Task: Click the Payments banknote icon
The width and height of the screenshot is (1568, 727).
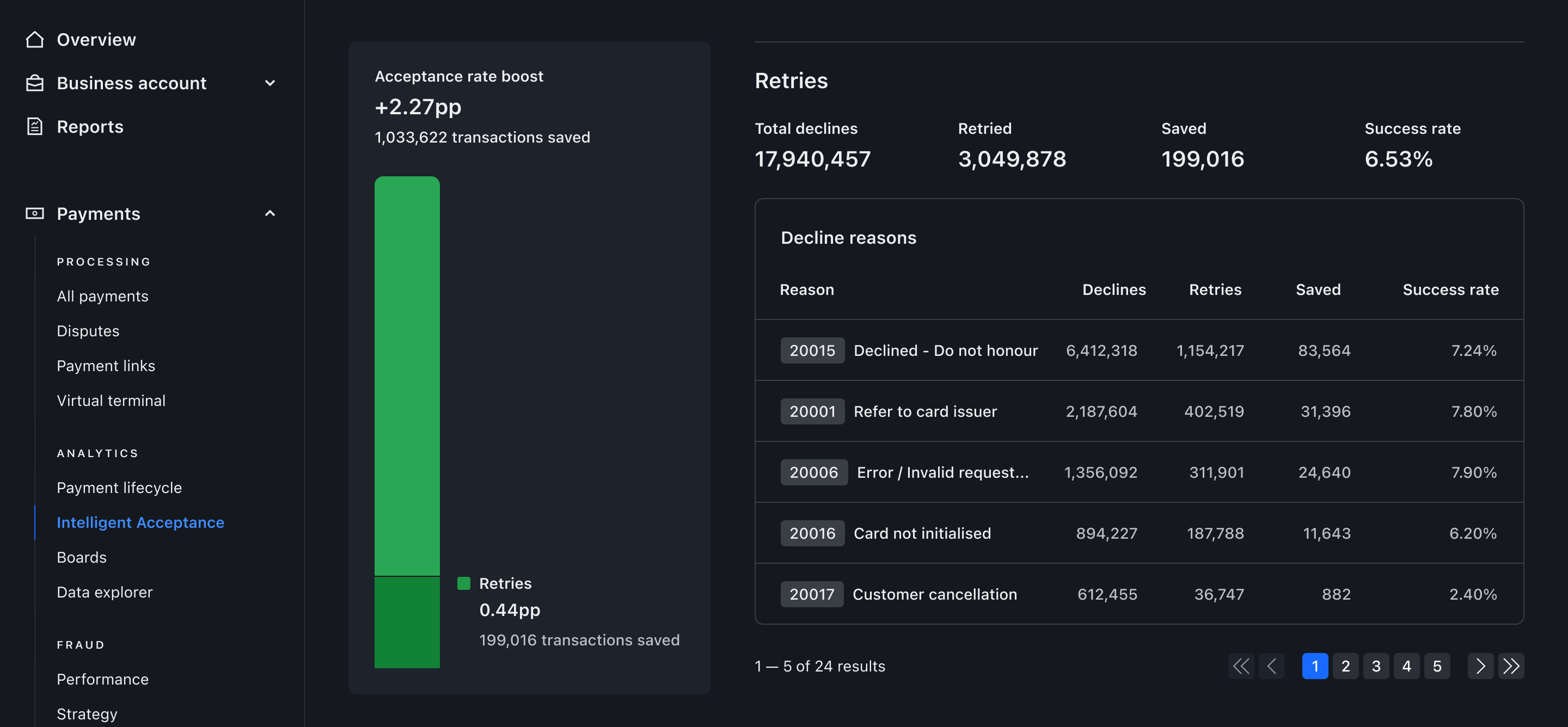Action: point(35,213)
